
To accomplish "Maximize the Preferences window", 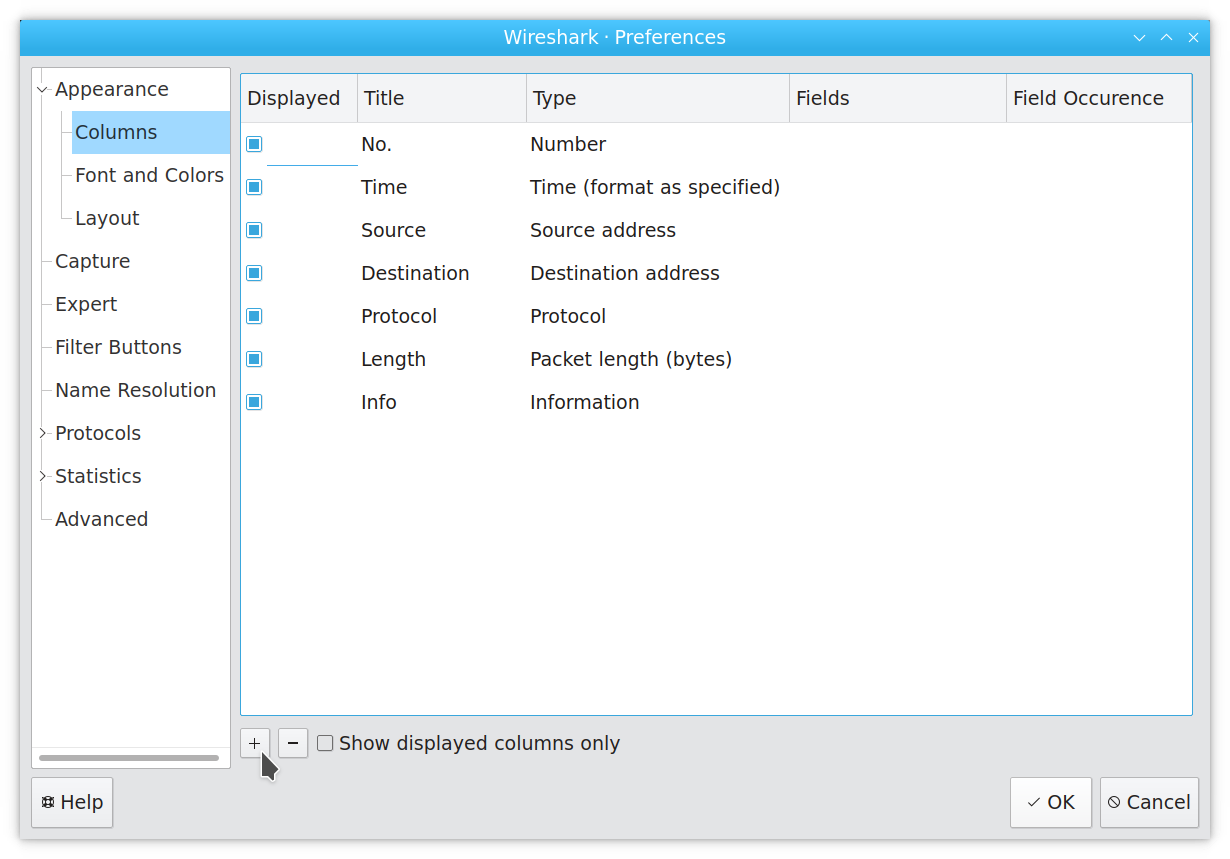I will (x=1166, y=37).
